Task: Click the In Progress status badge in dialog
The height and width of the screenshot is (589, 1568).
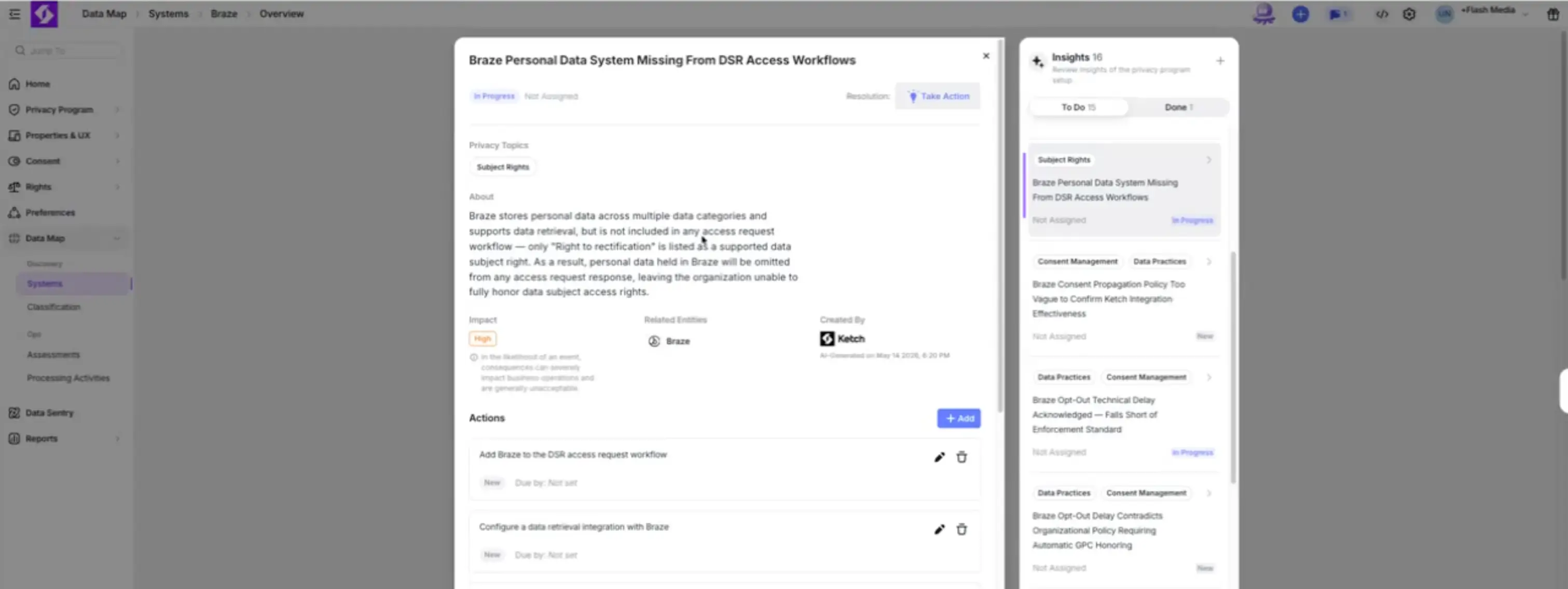Action: click(493, 96)
